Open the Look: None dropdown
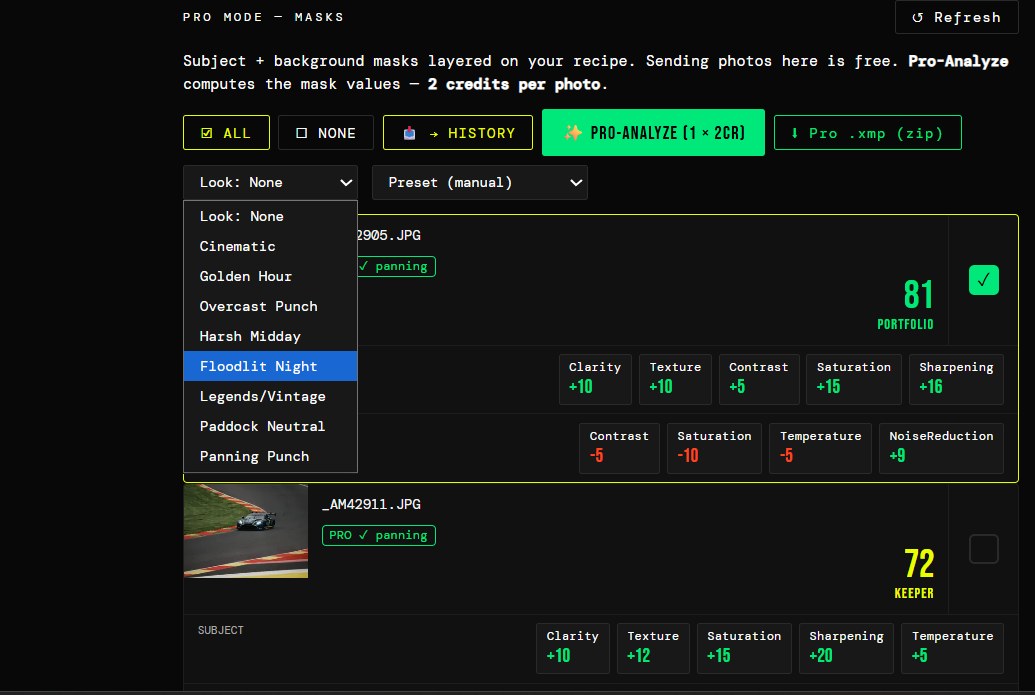 click(271, 183)
